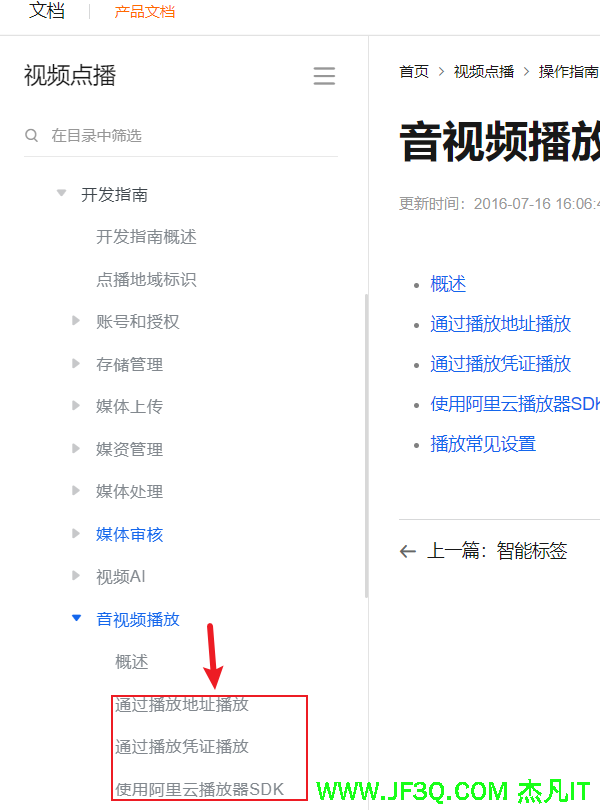
Task: Expand the 媒资管理 tree arrow
Action: tap(76, 449)
